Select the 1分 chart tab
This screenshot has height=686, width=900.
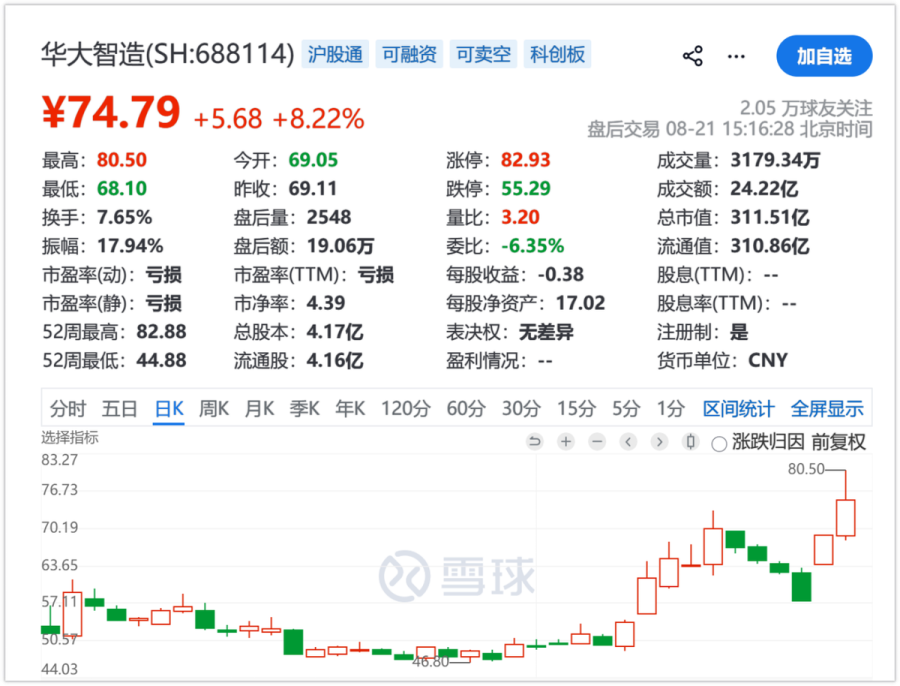coord(670,409)
